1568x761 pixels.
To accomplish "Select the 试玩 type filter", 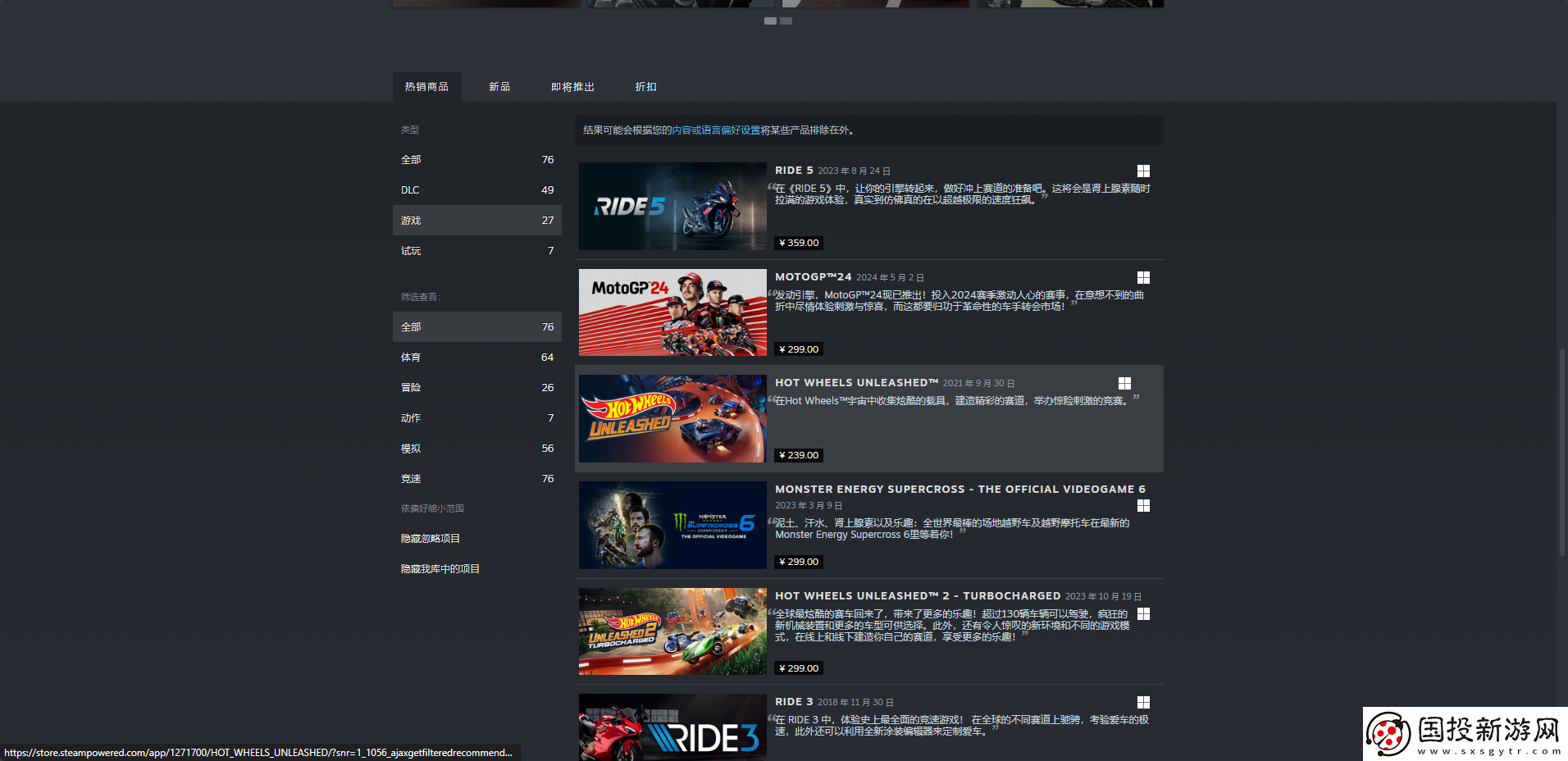I will (x=477, y=250).
